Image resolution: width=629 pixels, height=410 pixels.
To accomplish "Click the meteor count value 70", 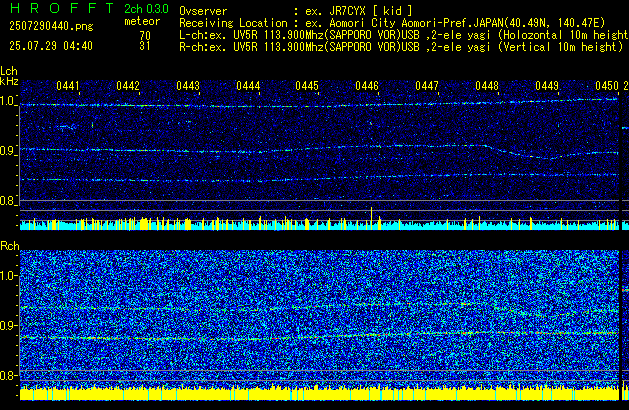I will click(x=145, y=35).
